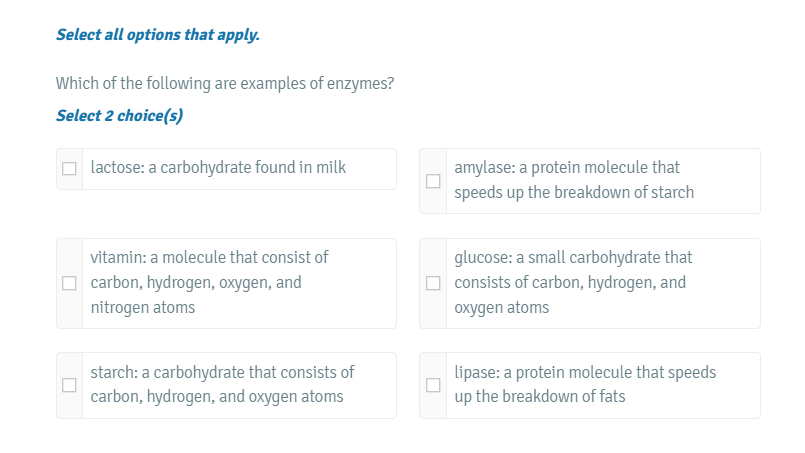This screenshot has height=453, width=805.
Task: Click the 'oxygen atoms' line in glucose card
Action: pyautogui.click(x=502, y=308)
